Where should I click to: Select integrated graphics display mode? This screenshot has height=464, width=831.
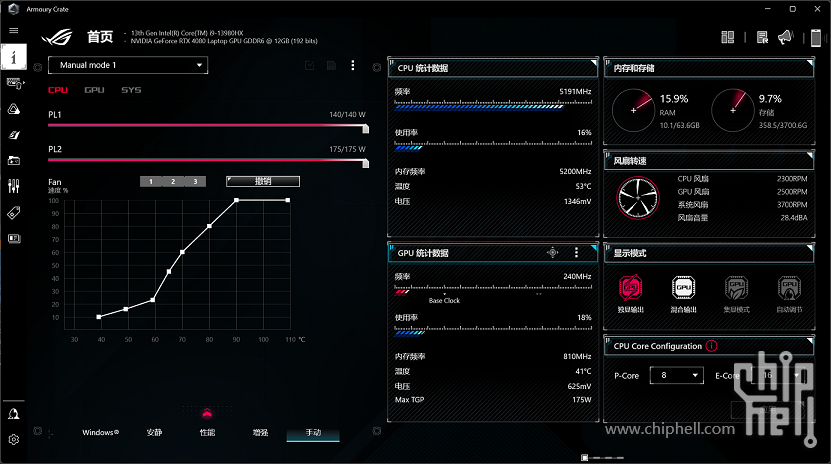737,294
